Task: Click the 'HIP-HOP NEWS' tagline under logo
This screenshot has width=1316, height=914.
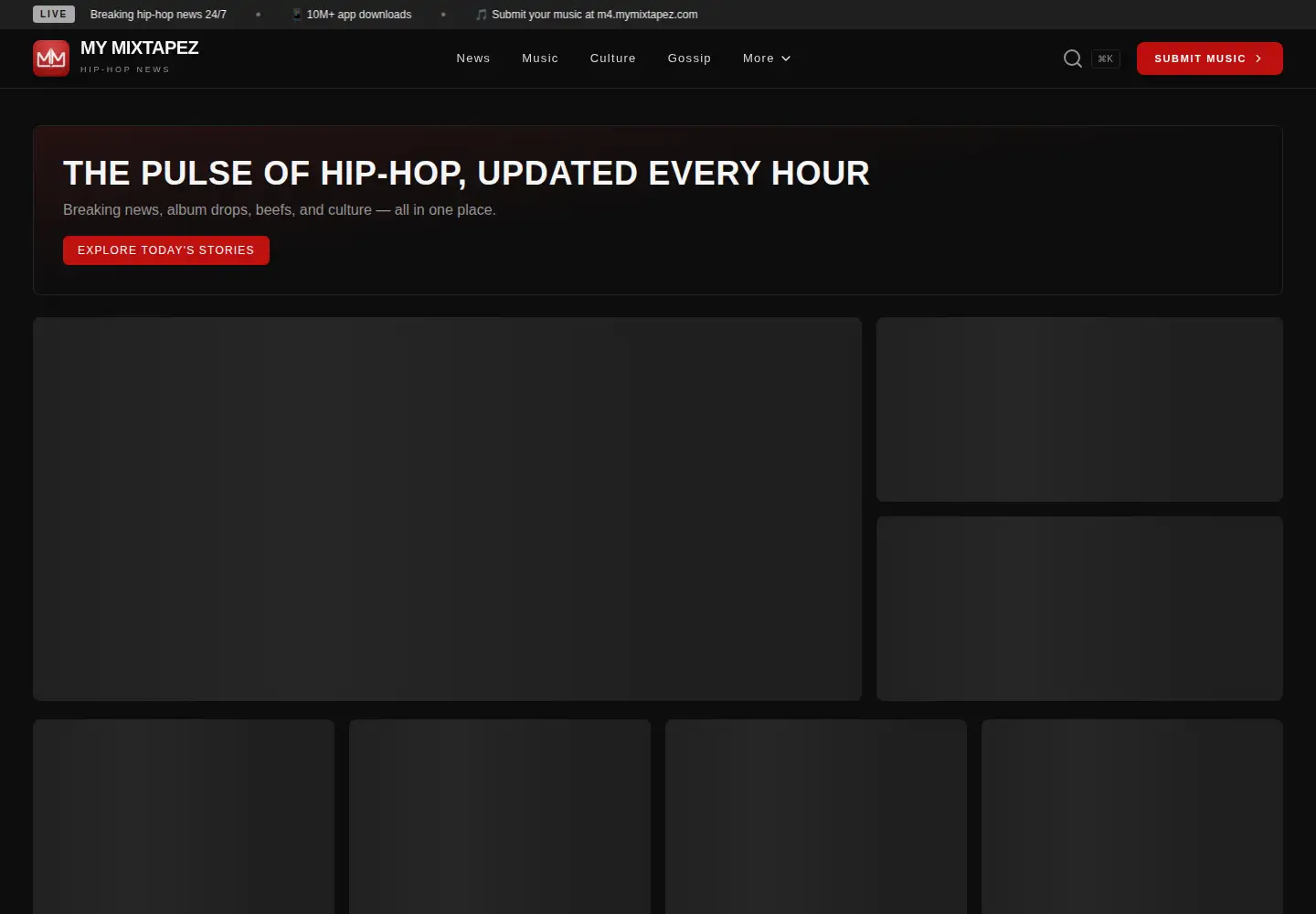Action: click(x=125, y=69)
